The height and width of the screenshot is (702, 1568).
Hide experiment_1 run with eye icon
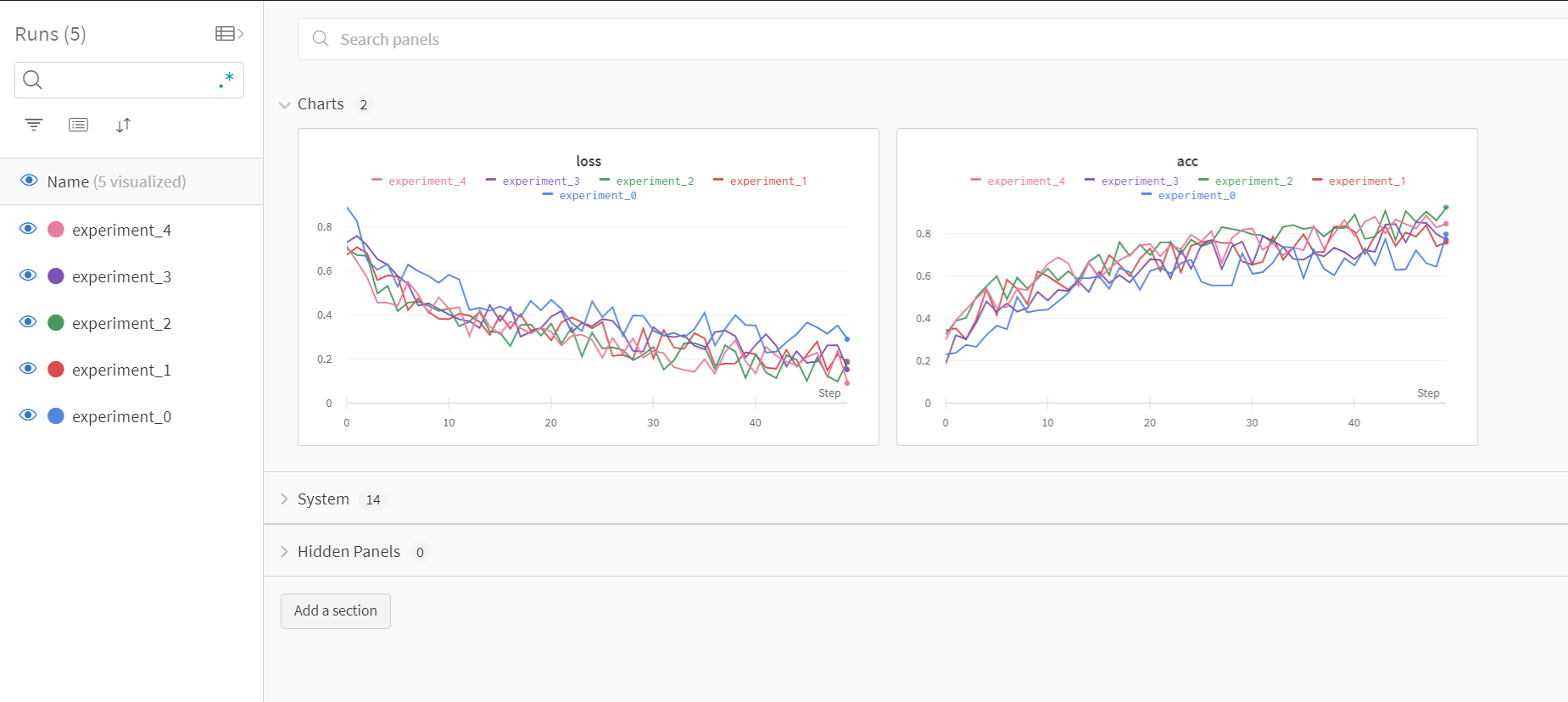click(28, 369)
